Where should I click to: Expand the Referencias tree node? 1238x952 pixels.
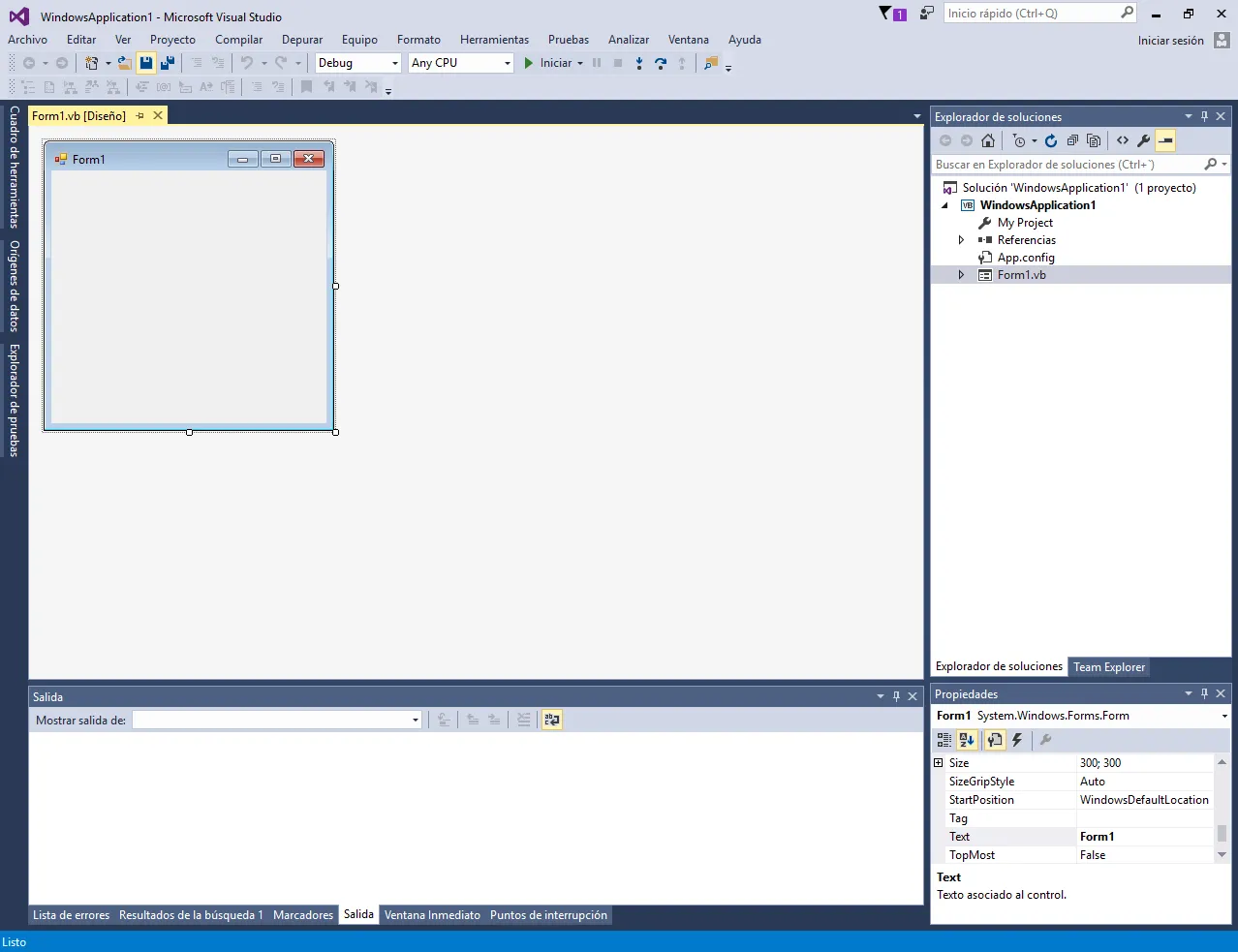[x=961, y=240]
